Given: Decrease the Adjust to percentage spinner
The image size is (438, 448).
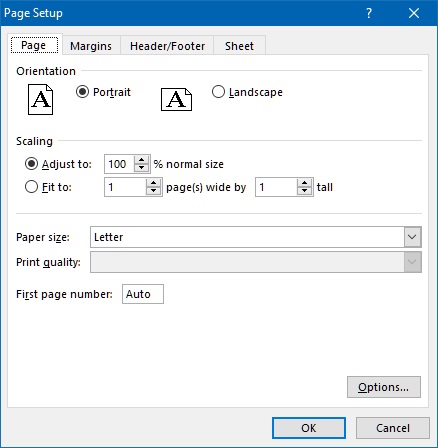Looking at the screenshot, I should tap(142, 168).
